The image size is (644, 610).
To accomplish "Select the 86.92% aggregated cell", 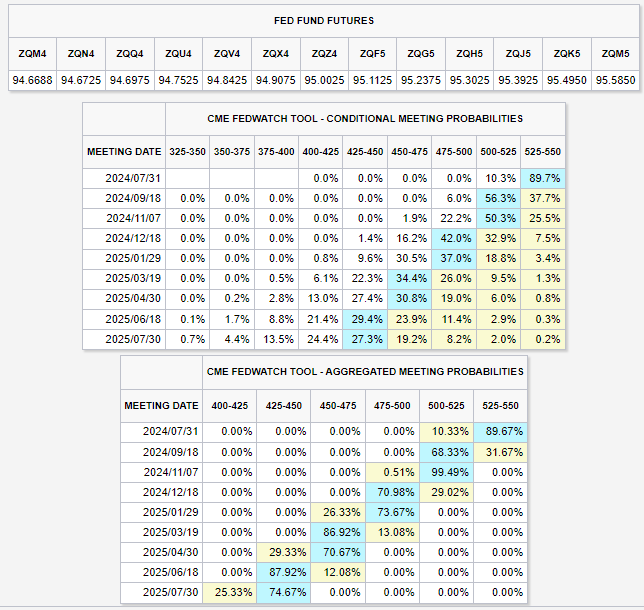I will 338,532.
